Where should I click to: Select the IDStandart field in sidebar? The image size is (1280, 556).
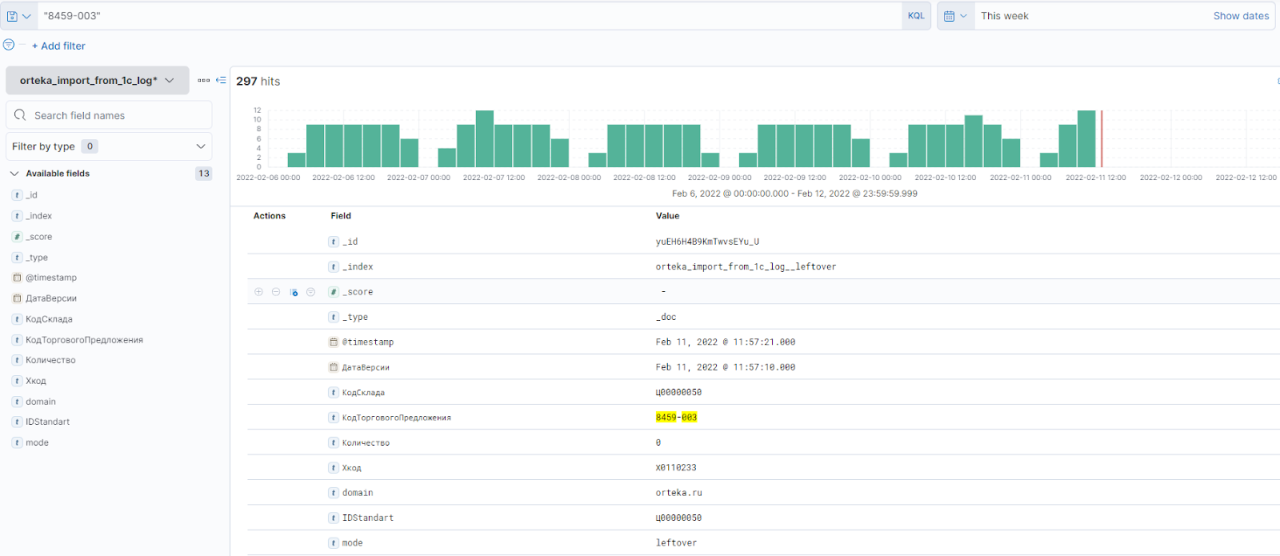48,422
